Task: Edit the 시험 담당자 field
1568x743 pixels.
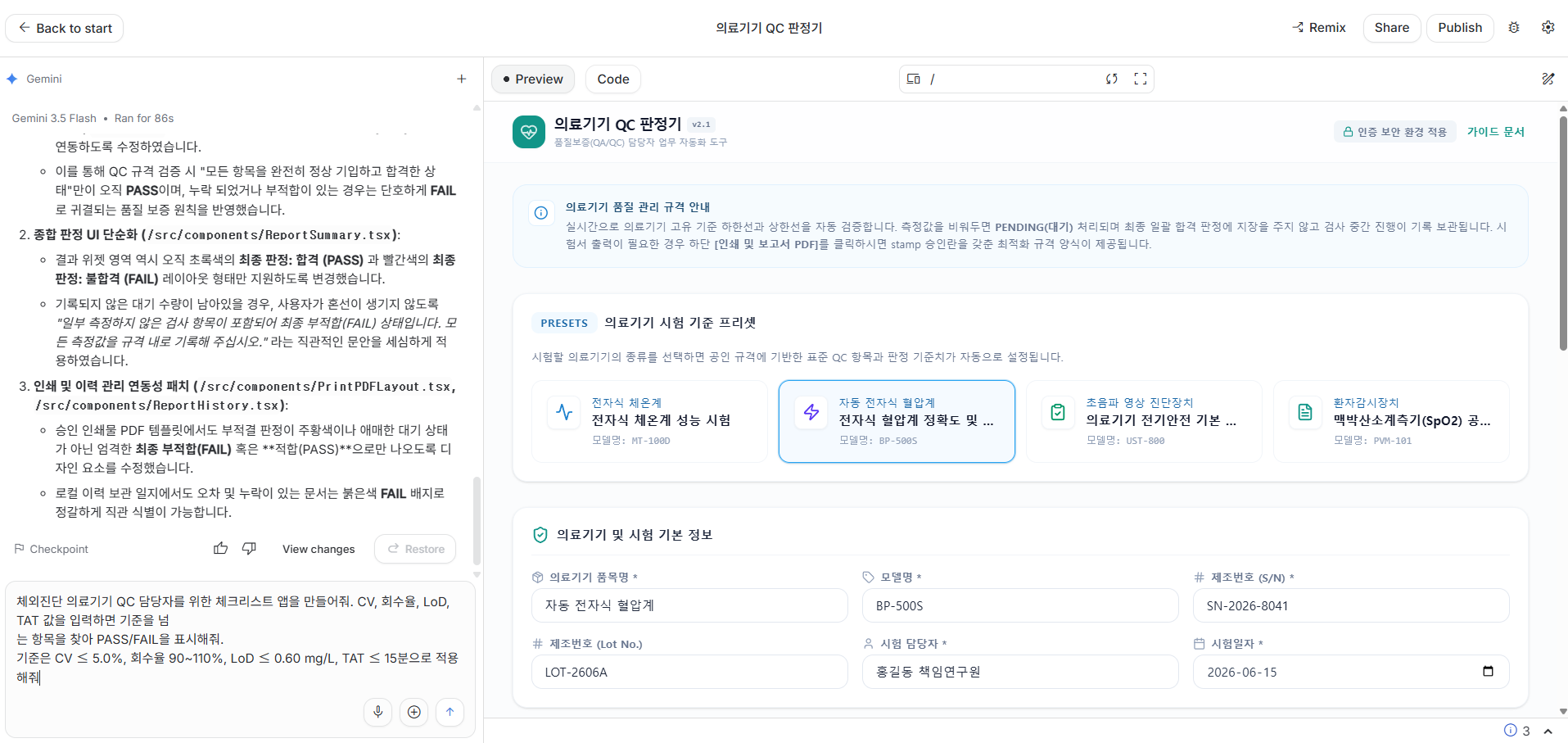Action: coord(1020,672)
